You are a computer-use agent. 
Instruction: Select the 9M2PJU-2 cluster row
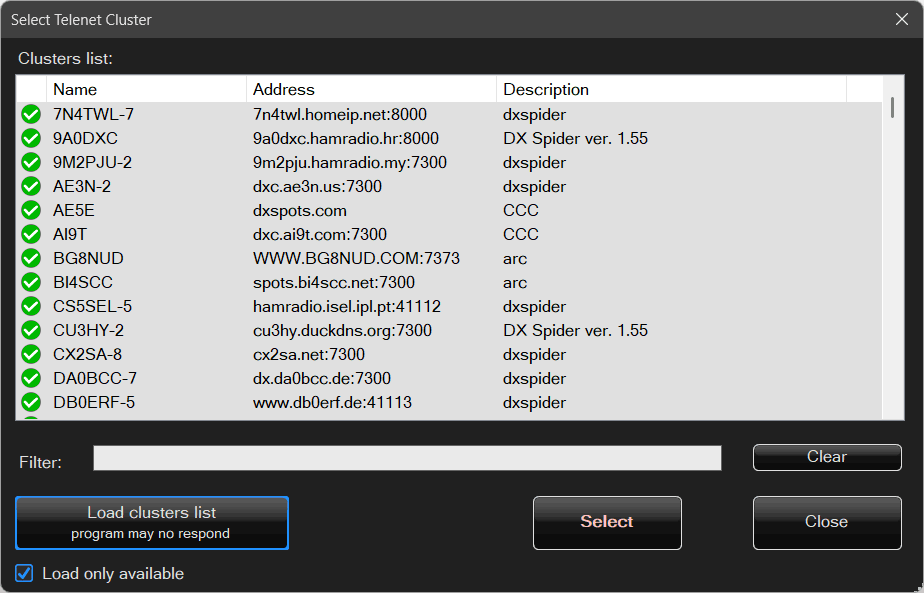[x=93, y=163]
